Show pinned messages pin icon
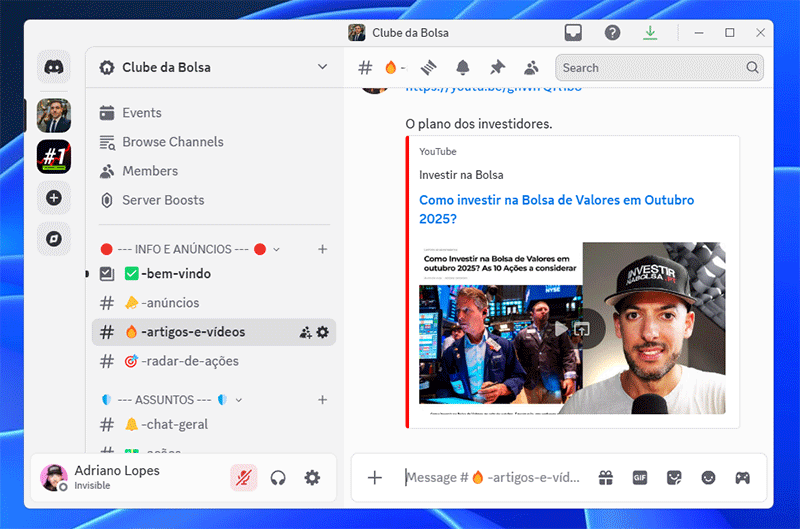The image size is (800, 529). click(x=497, y=67)
